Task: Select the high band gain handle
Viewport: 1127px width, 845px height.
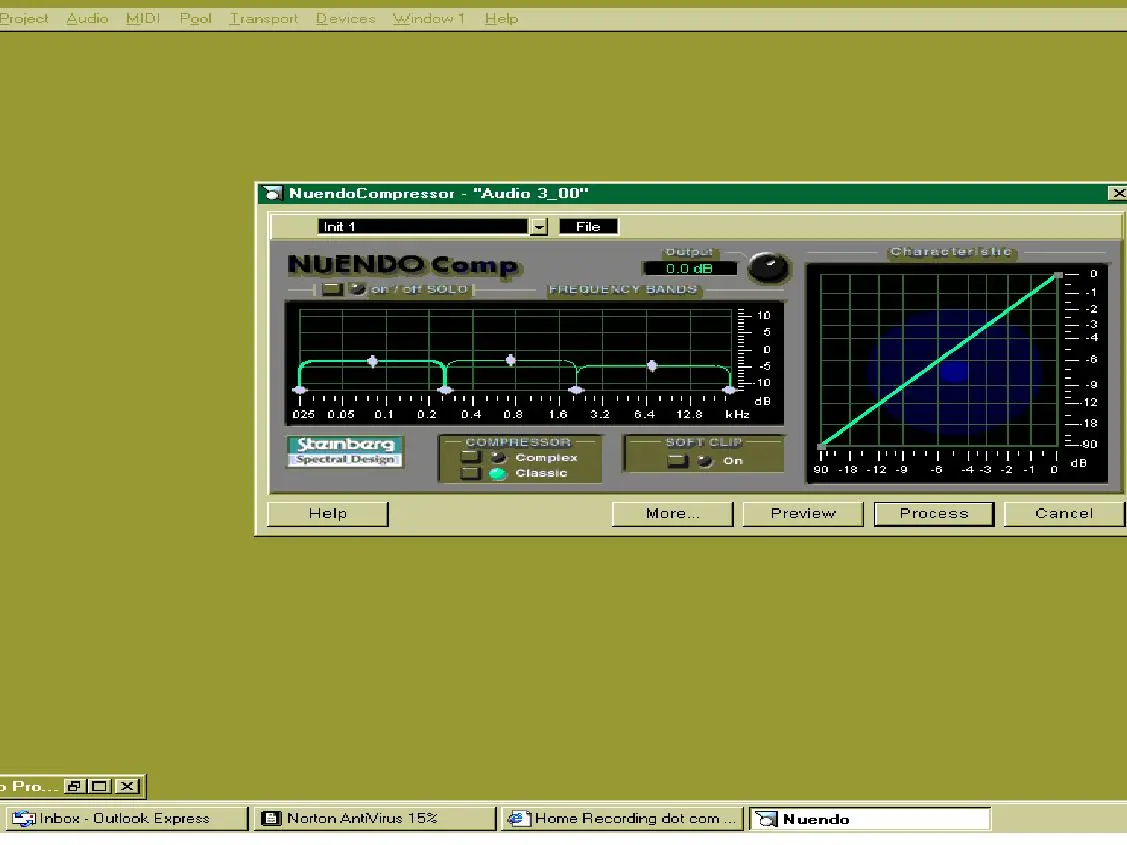Action: [x=652, y=366]
